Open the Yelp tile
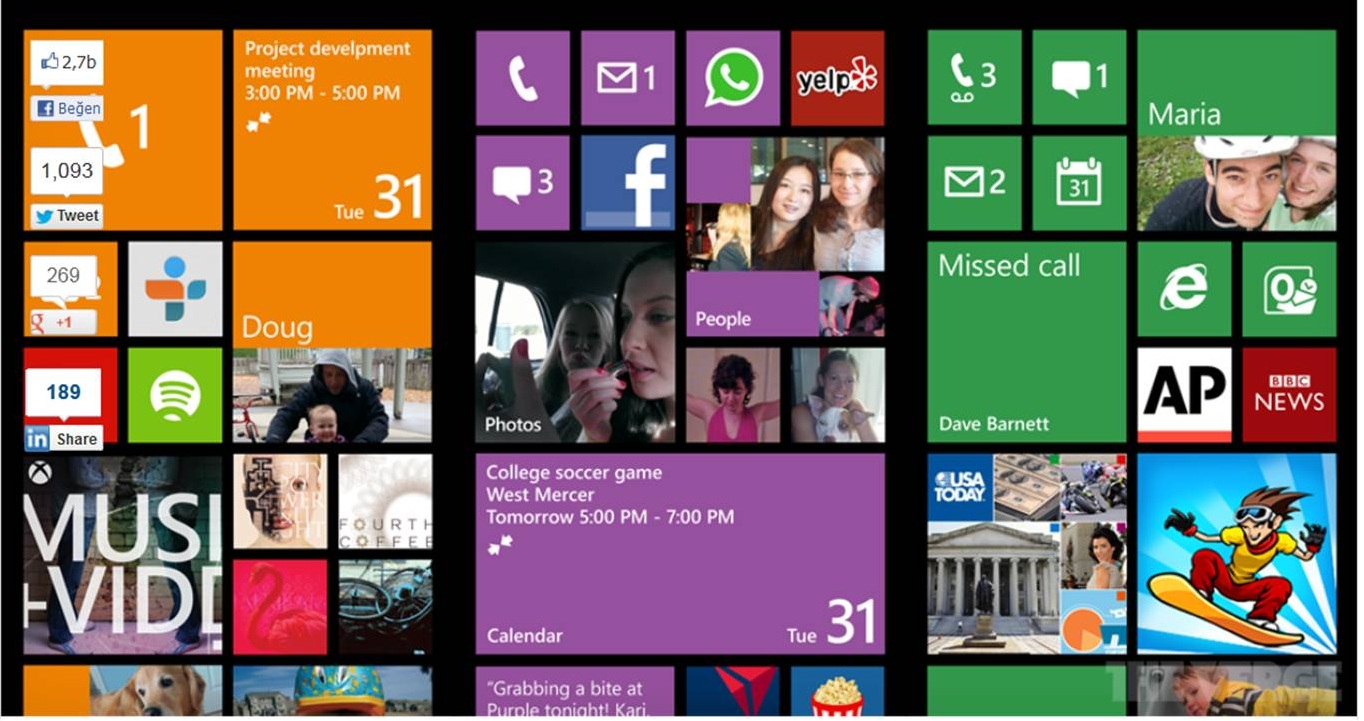Screen dimensions: 1364x721 coord(838,78)
